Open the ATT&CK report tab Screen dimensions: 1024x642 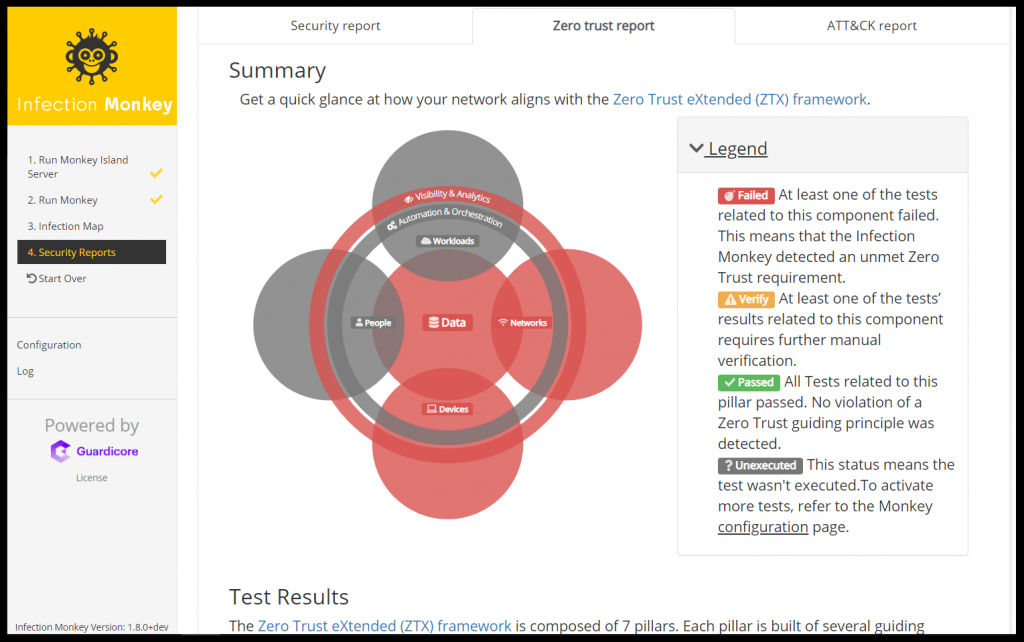(x=871, y=26)
